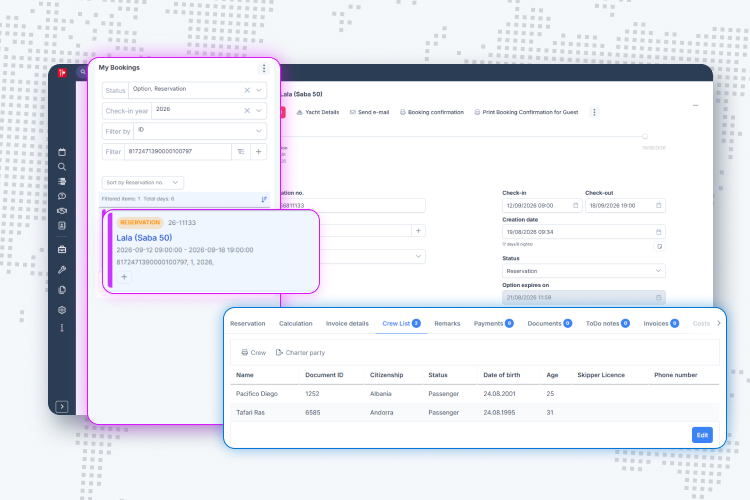The height and width of the screenshot is (500, 750).
Task: Click the red app logo in the top-left corner
Action: click(62, 73)
